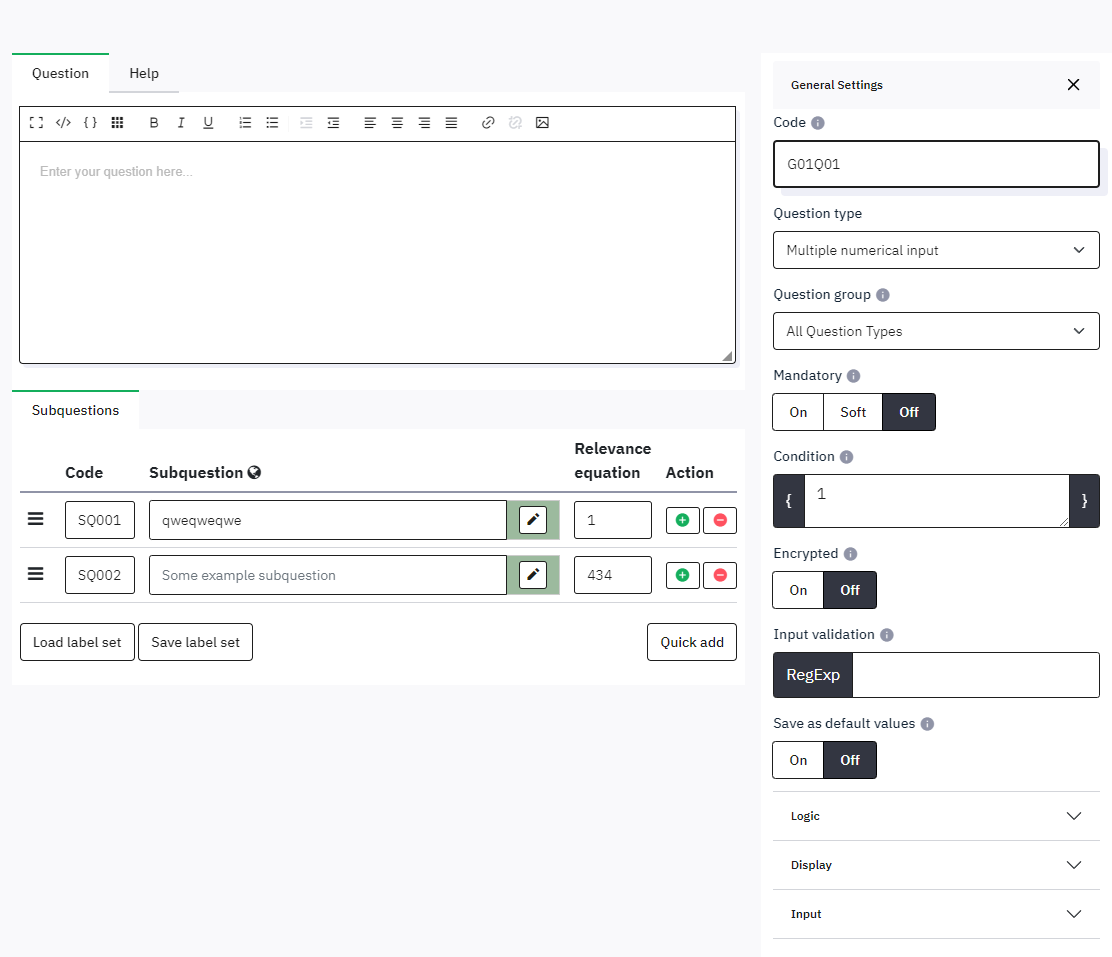Toggle source code view in editor

[x=63, y=123]
